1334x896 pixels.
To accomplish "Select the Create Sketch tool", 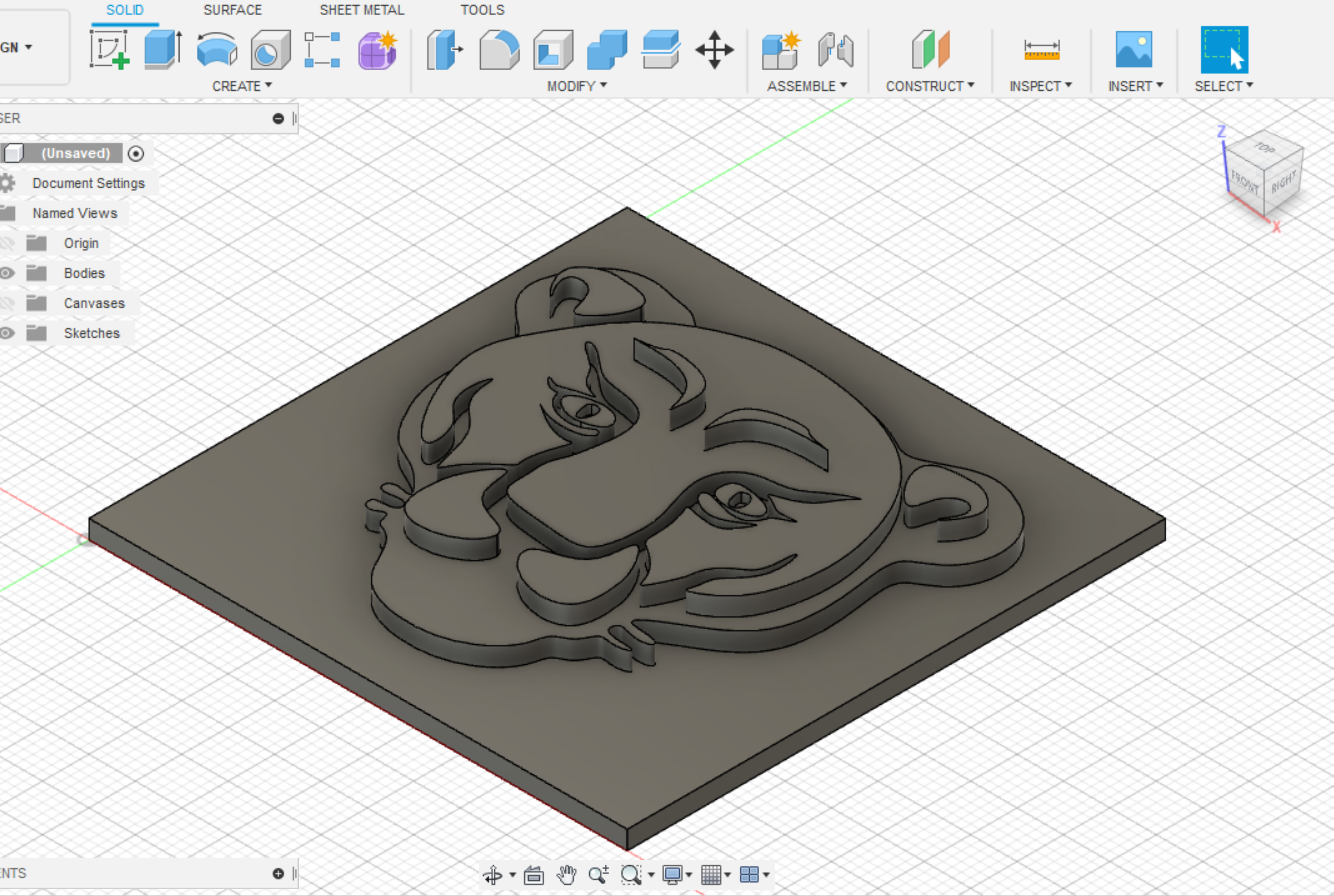I will (110, 49).
